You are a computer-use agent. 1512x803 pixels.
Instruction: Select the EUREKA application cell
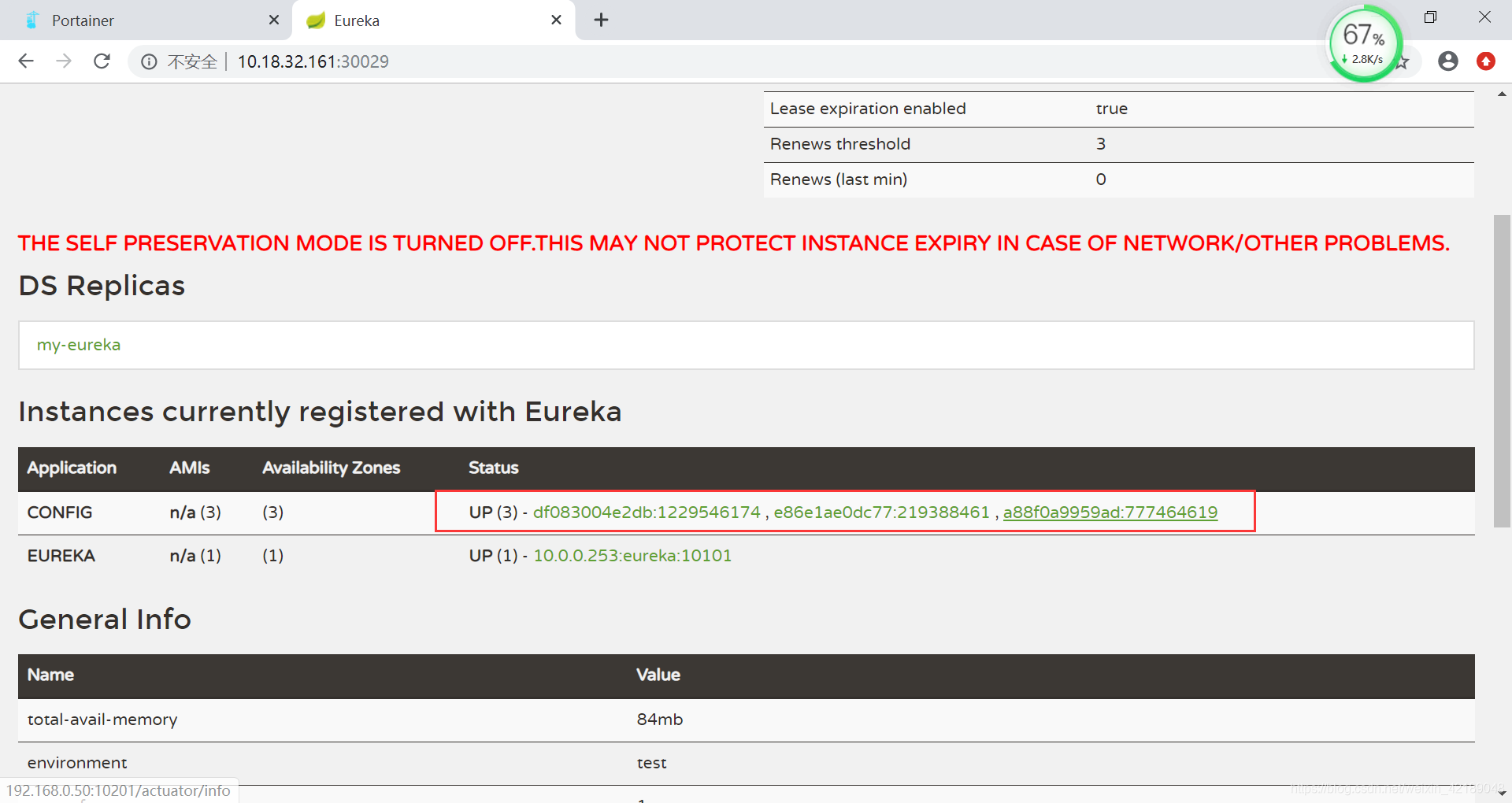[61, 556]
